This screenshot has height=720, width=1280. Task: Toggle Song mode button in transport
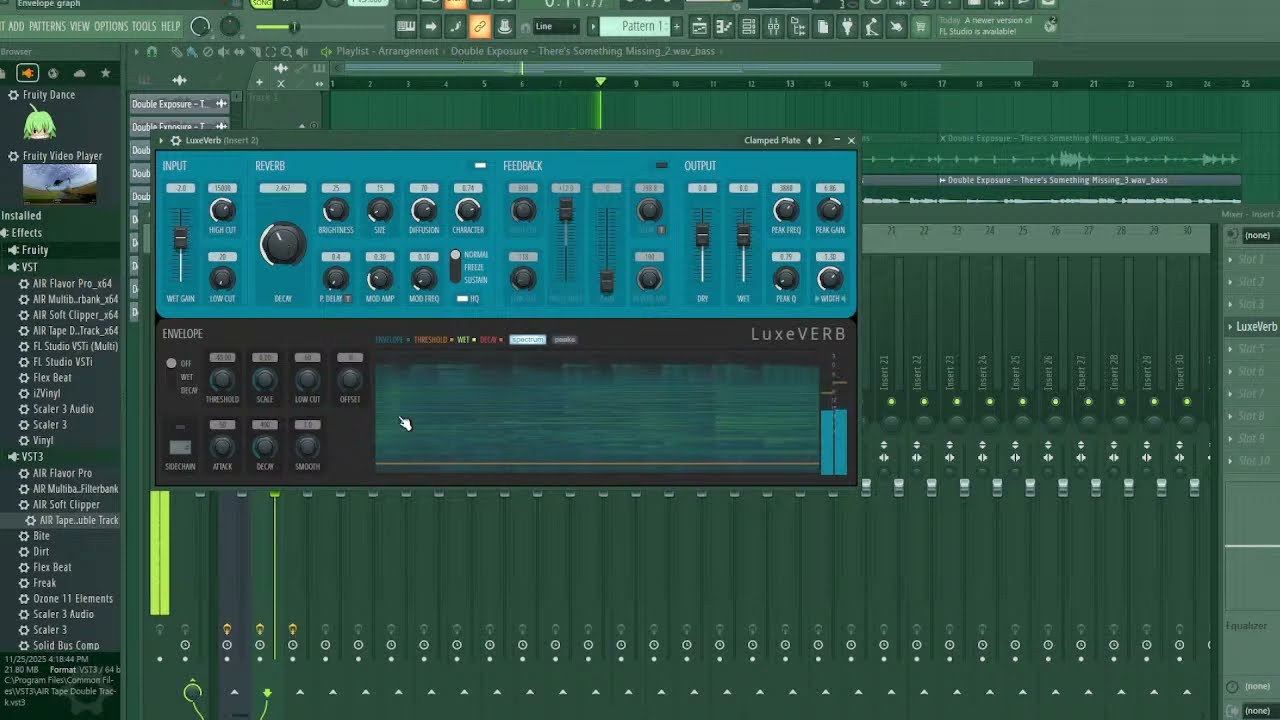click(x=262, y=4)
